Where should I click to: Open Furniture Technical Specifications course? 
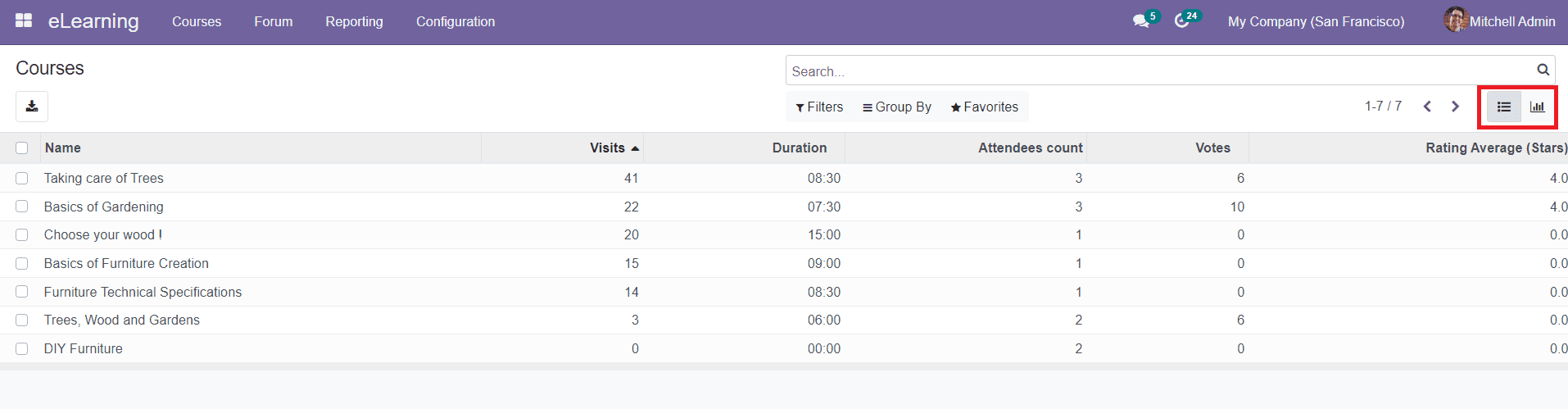pyautogui.click(x=143, y=292)
